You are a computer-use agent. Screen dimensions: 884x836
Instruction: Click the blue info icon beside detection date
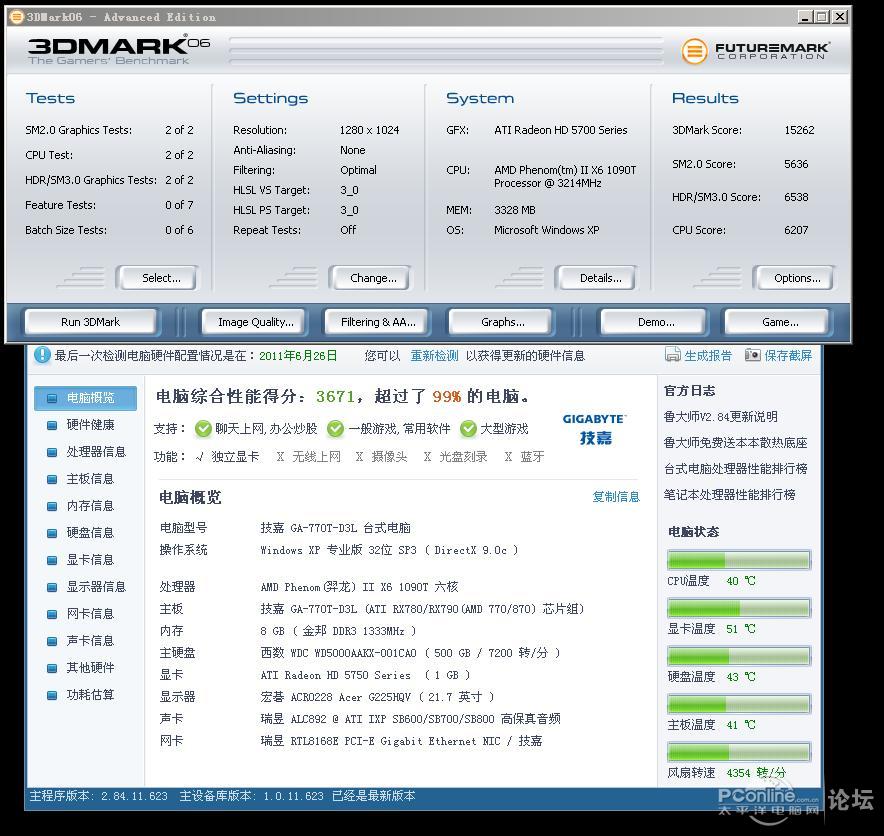click(x=42, y=355)
